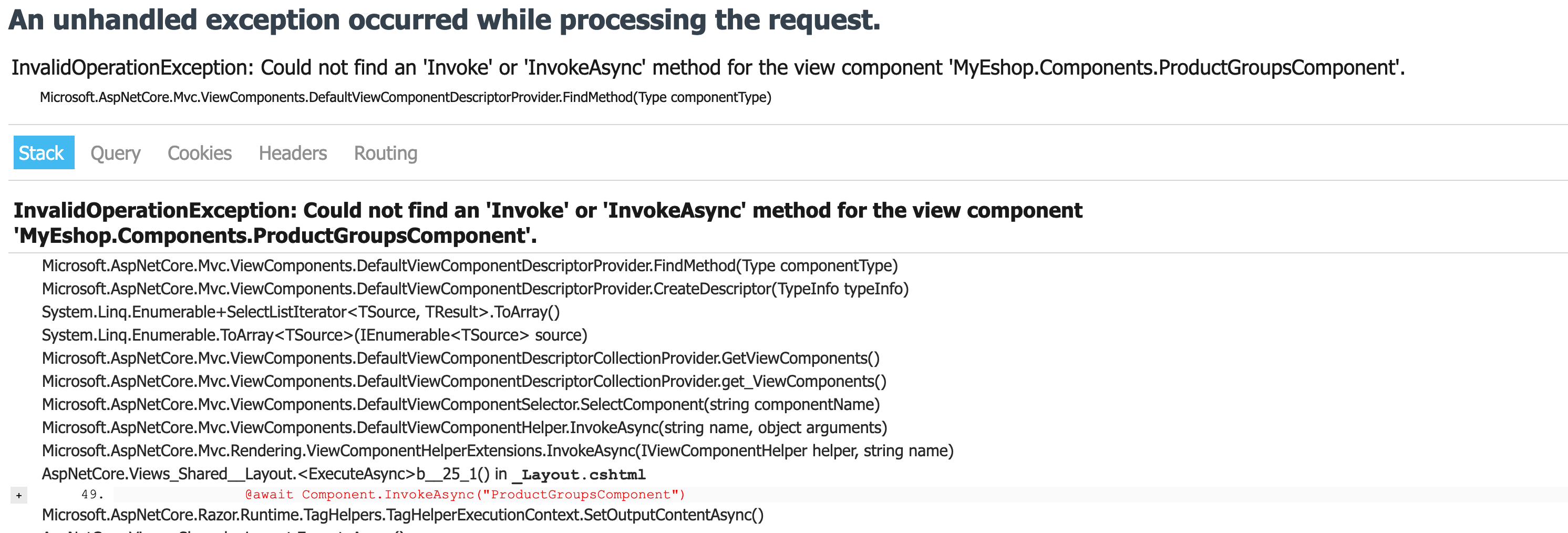Select the ViewComponentHelperExtensions.InvokeAsync stack frame
The width and height of the screenshot is (1568, 533).
pyautogui.click(x=497, y=451)
